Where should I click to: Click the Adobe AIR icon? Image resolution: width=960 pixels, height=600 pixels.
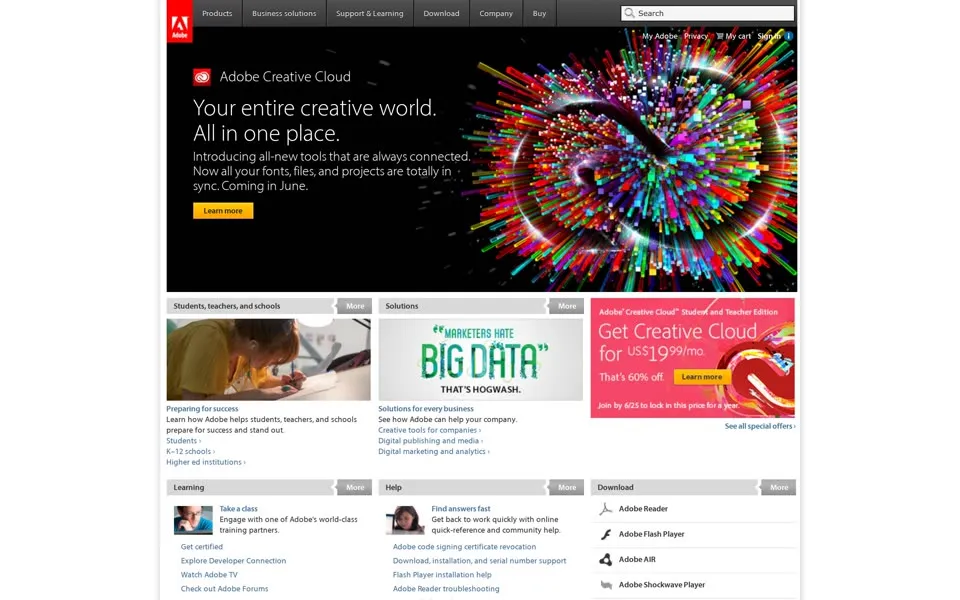point(606,560)
